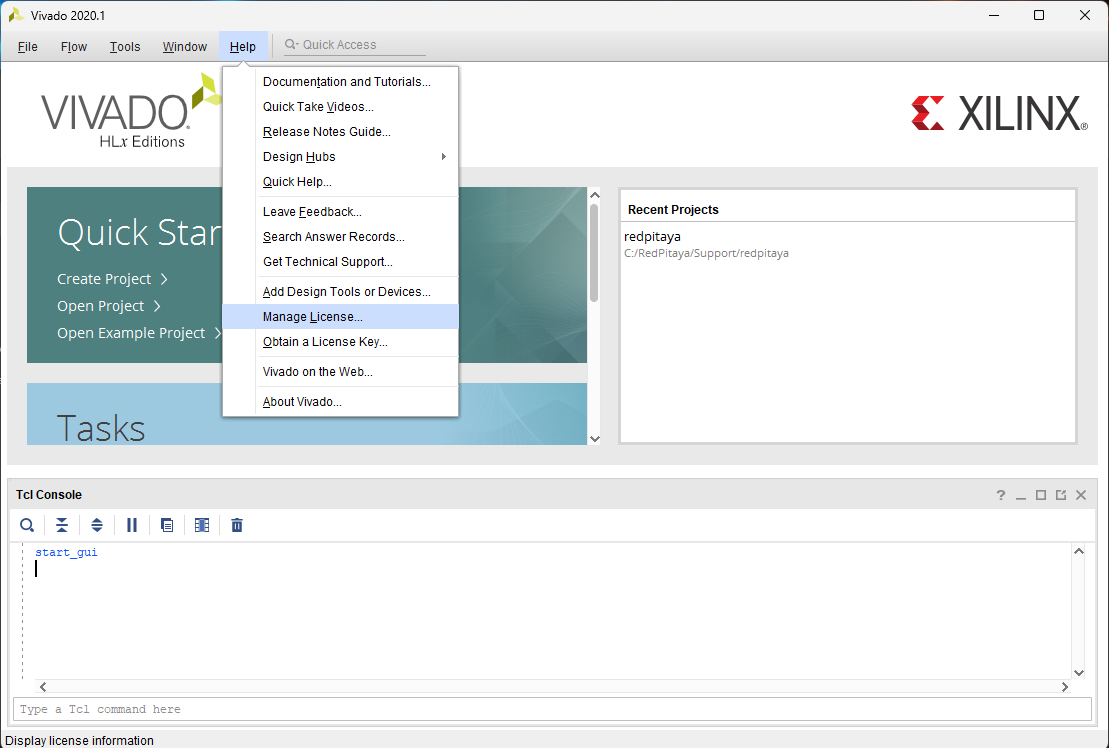Screen dimensions: 1109x748
Task: Click the Tcl command input field
Action: point(552,709)
